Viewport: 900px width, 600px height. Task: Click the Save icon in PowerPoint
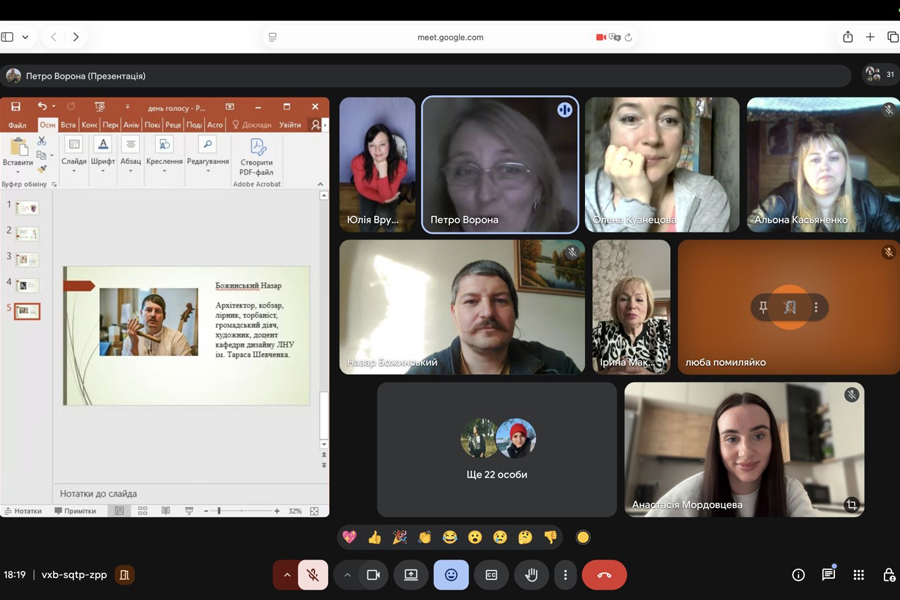coord(15,107)
